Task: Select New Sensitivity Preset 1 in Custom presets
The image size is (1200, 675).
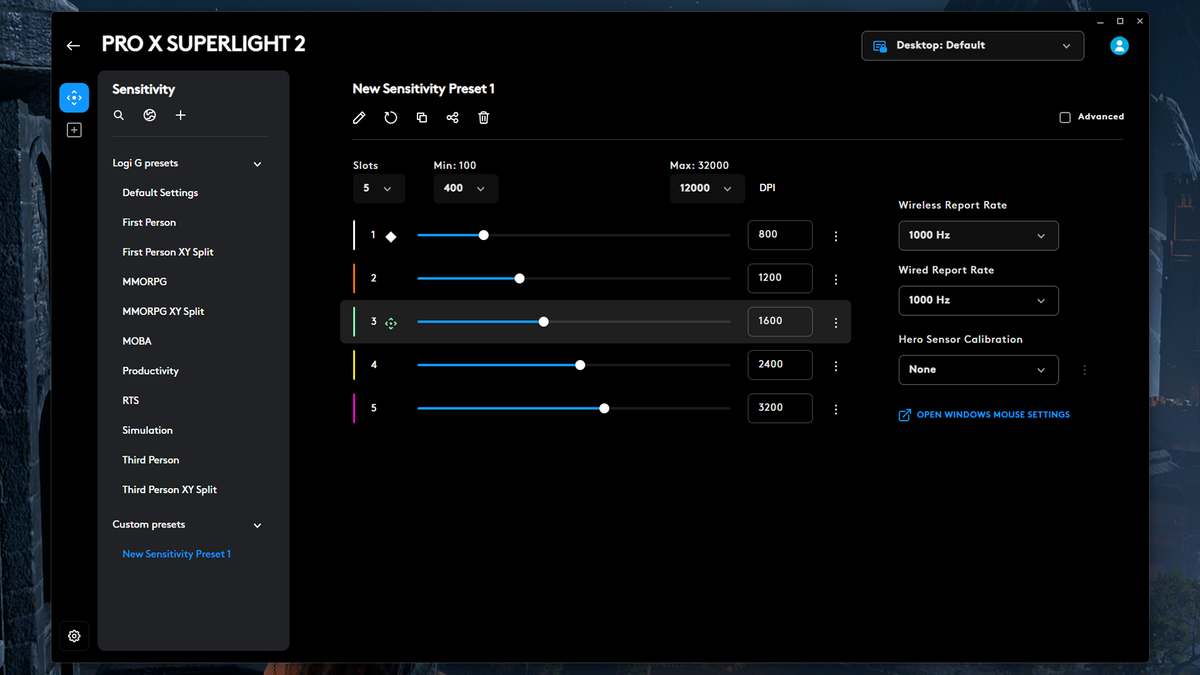Action: 177,554
